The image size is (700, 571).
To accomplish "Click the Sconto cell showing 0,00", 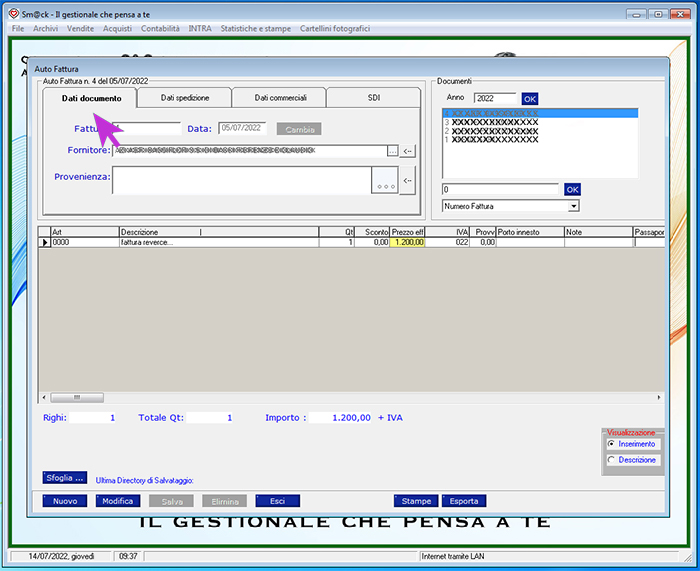I will pos(372,242).
